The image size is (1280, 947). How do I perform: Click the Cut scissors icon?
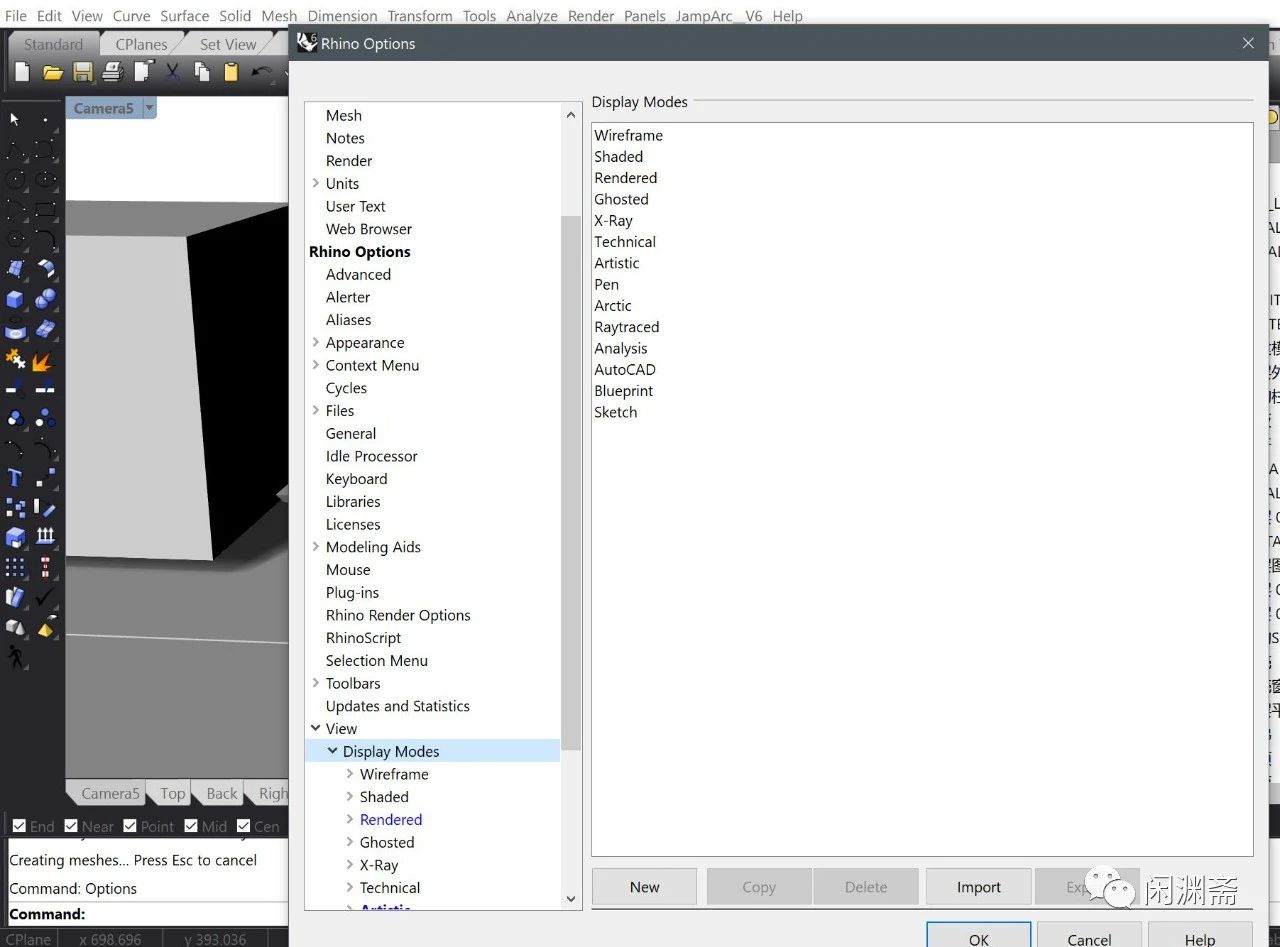point(173,72)
